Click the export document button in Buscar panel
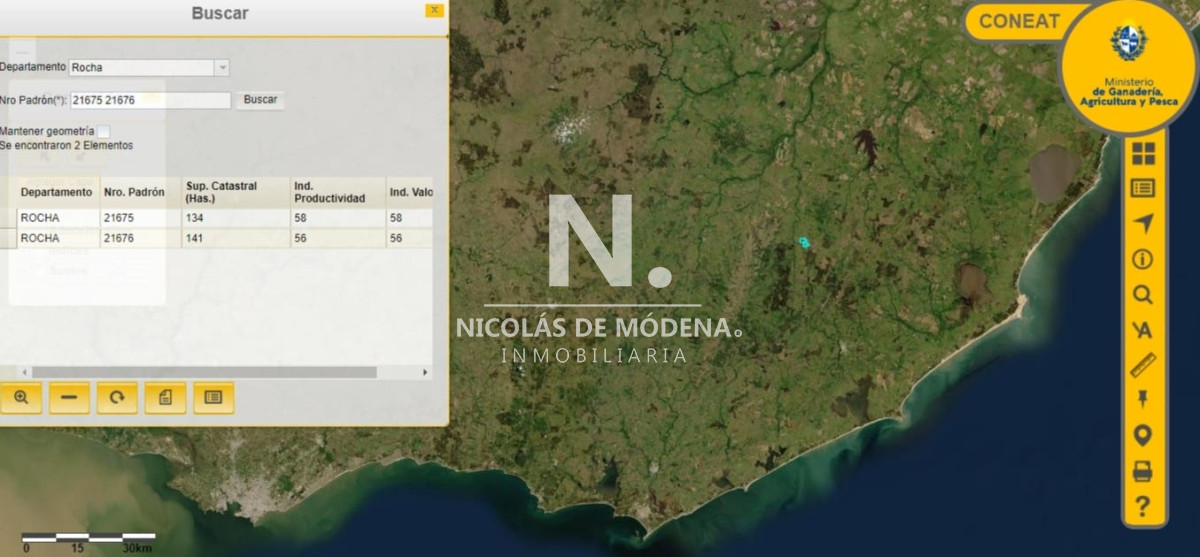1200x557 pixels. click(165, 397)
